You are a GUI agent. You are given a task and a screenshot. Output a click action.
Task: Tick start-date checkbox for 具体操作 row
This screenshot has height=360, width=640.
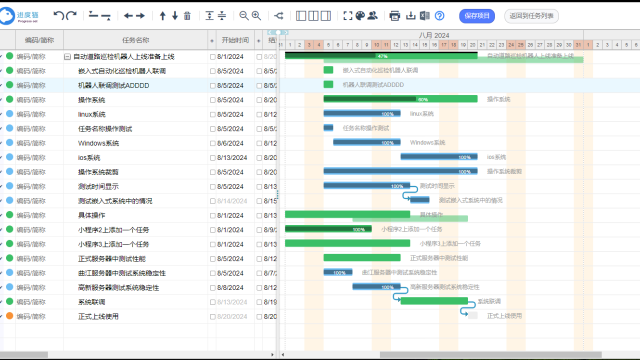pos(213,216)
